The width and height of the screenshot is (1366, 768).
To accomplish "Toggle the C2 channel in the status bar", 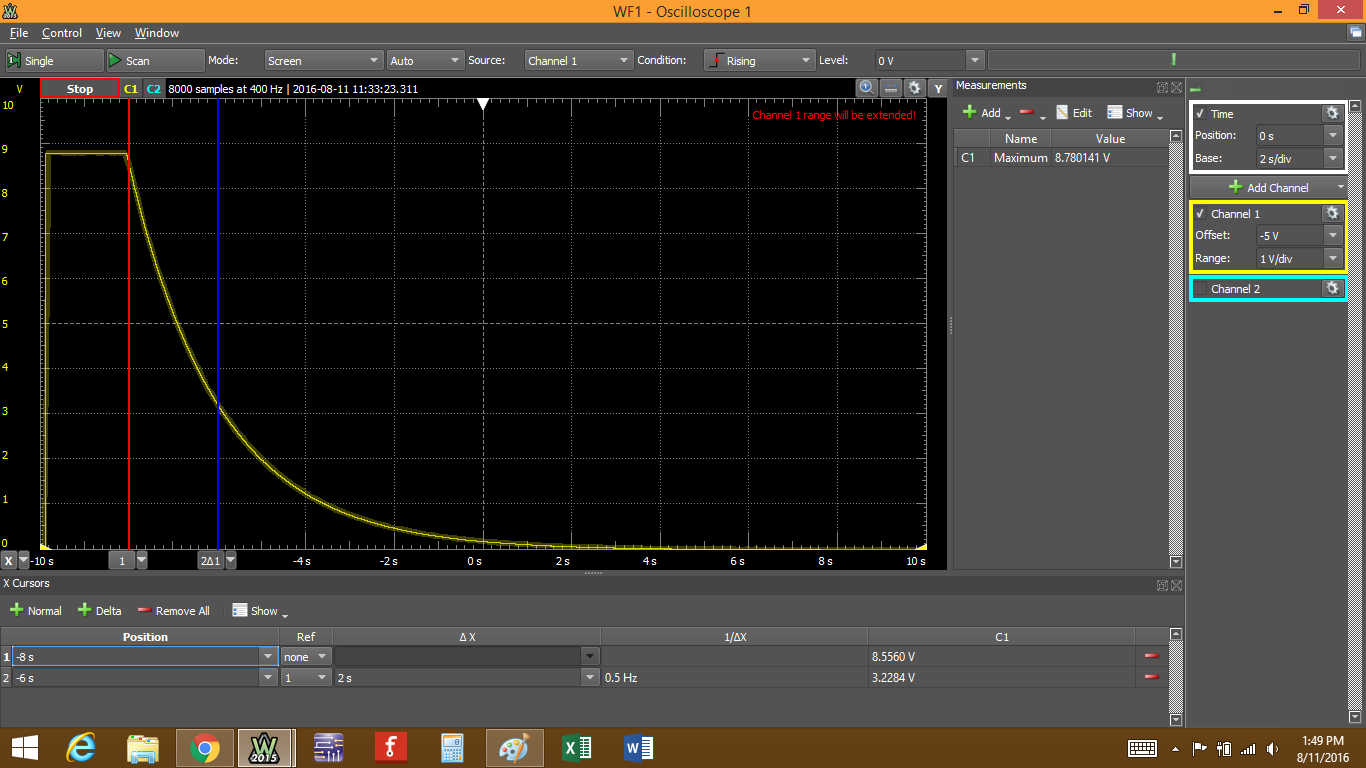I will (x=154, y=89).
